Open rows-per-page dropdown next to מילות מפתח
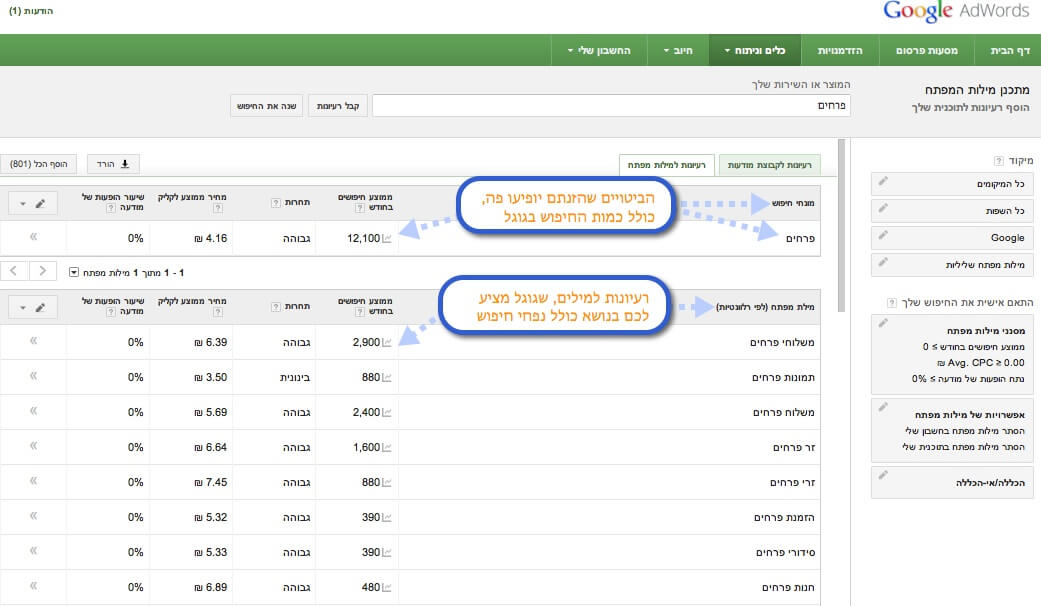Screen dimensions: 1041x606 (x=73, y=272)
